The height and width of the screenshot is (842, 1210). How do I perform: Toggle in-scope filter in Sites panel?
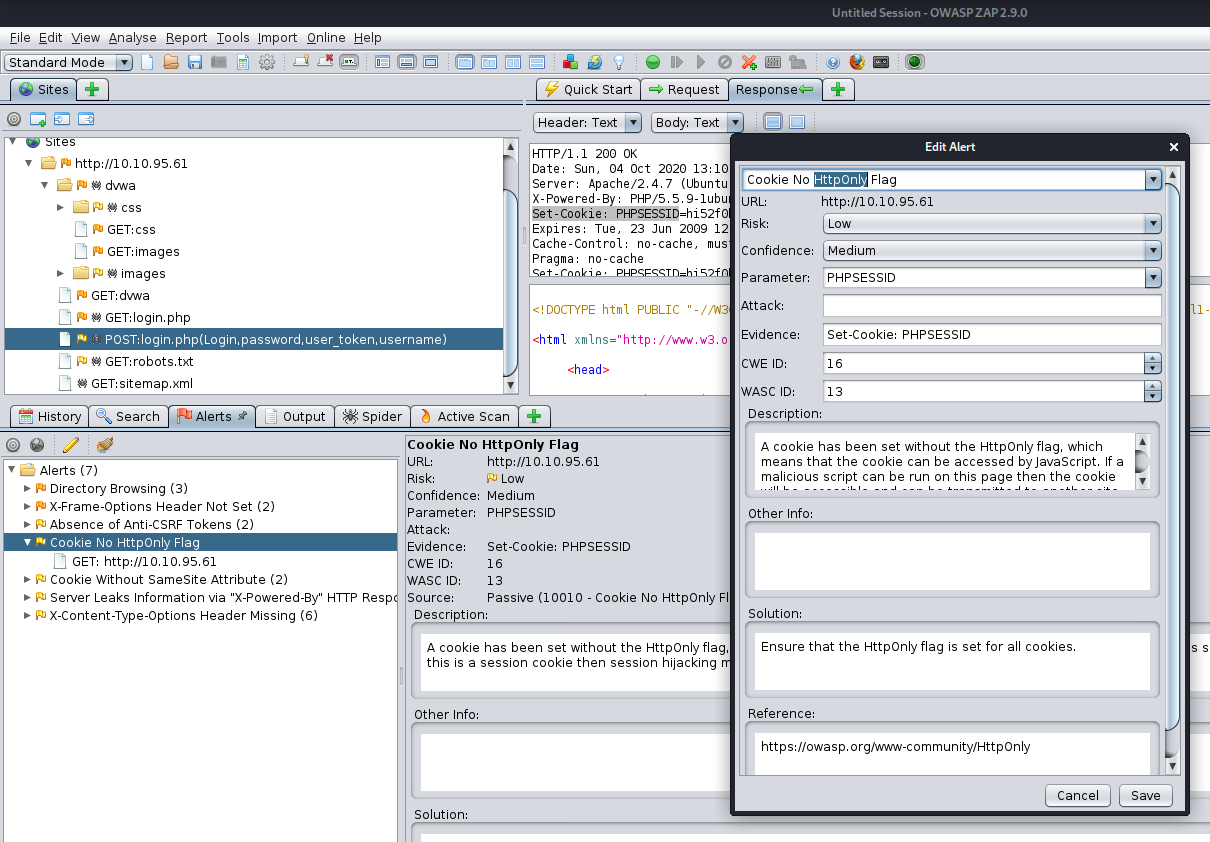14,119
